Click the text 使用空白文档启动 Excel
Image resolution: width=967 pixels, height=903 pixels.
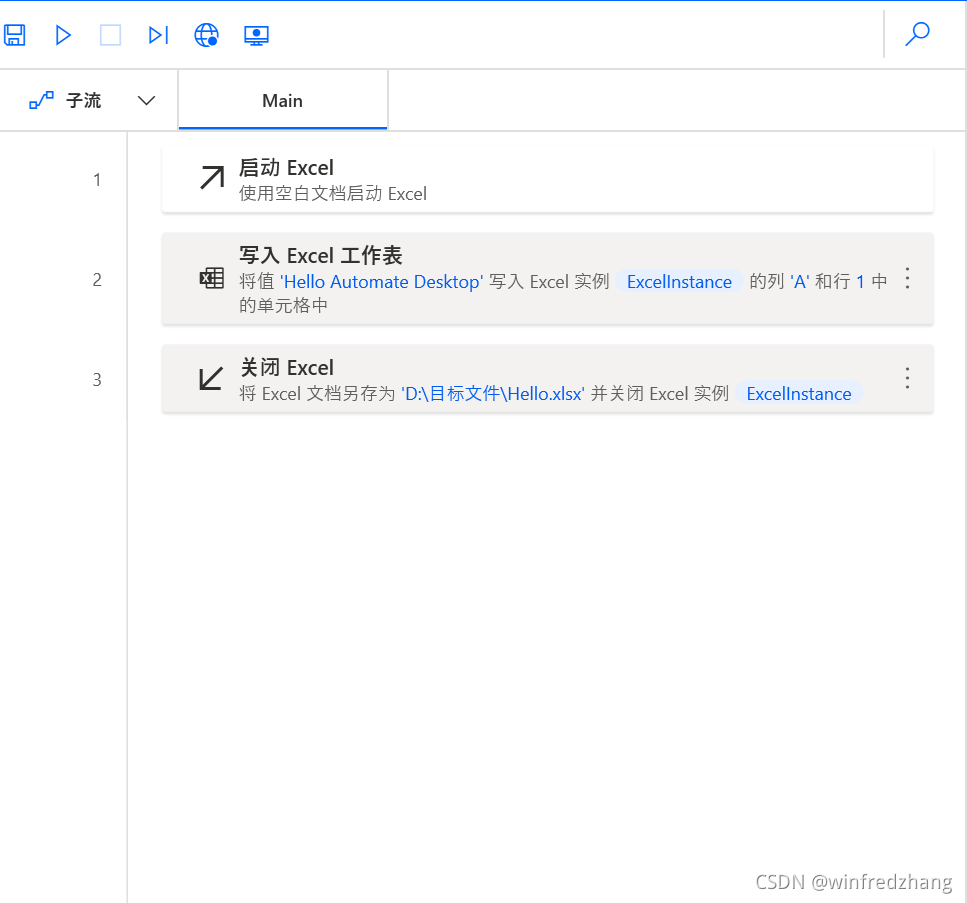[x=333, y=194]
